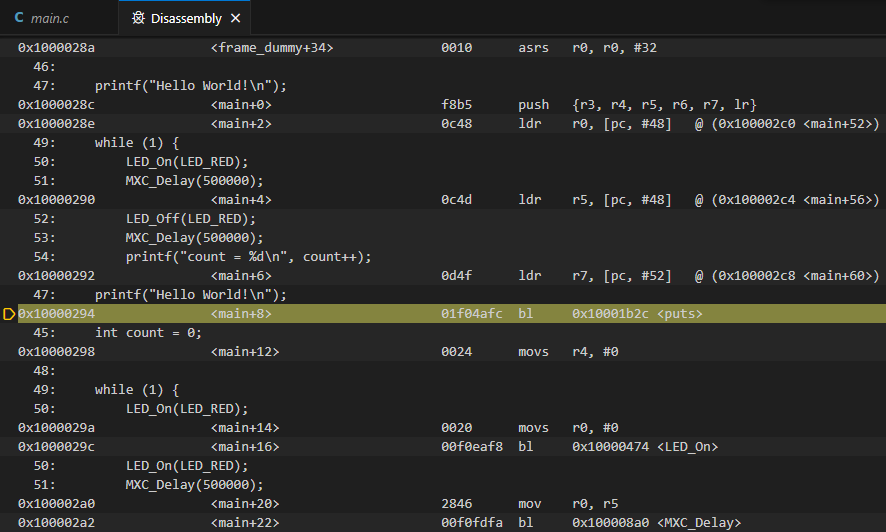Click the mov r0, r5 instruction

[568, 504]
